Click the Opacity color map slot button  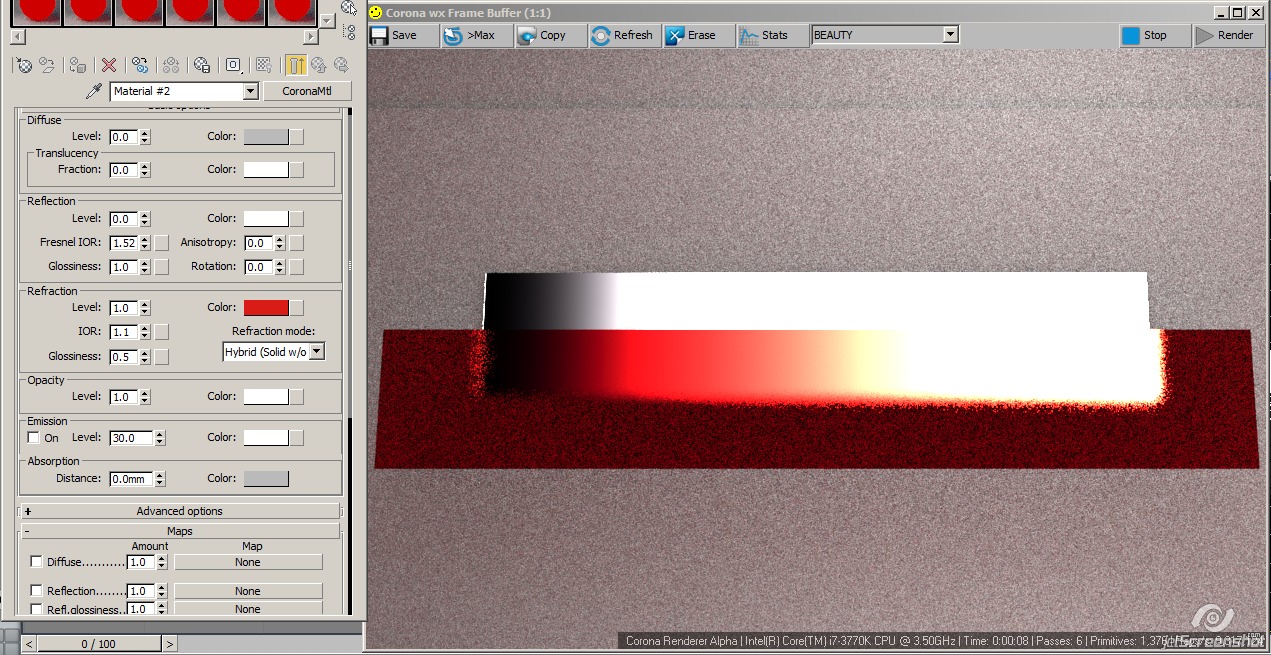297,397
